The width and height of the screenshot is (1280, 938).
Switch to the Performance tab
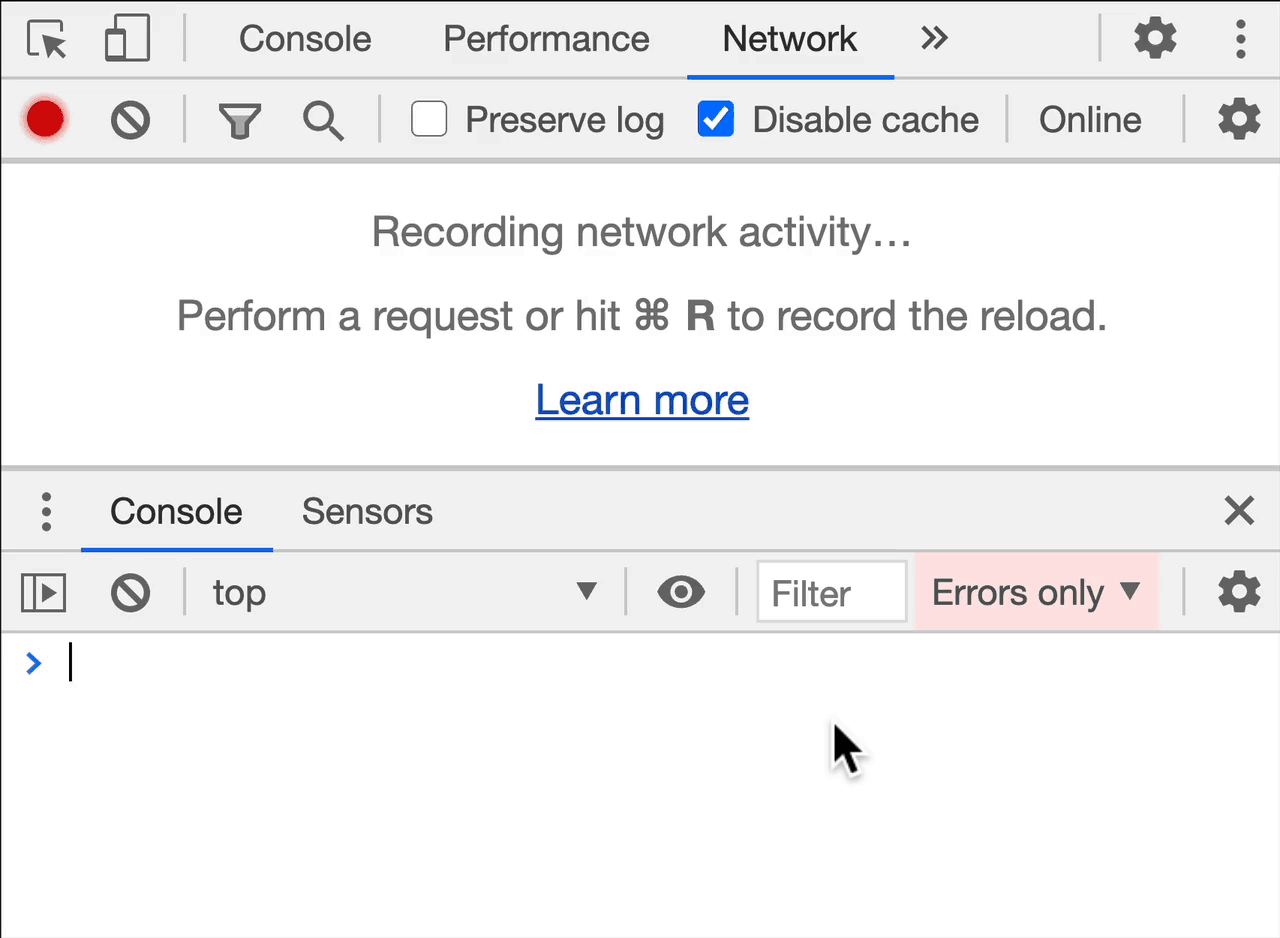click(546, 39)
